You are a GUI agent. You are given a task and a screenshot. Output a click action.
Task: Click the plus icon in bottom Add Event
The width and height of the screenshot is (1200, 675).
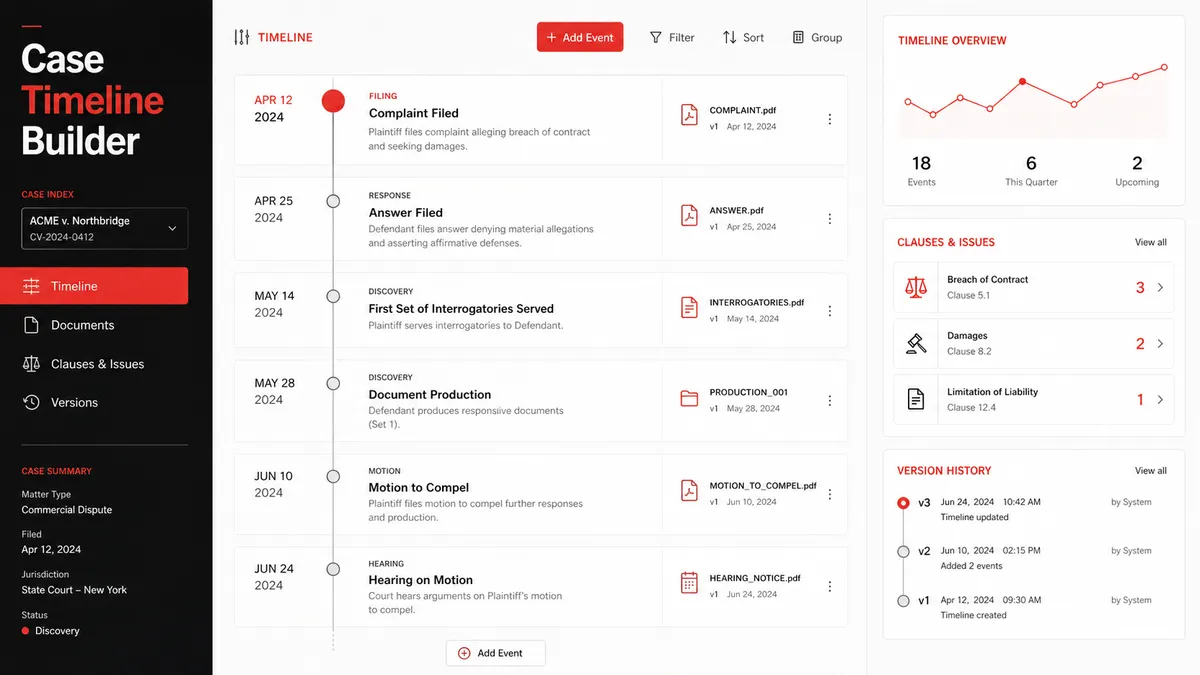click(x=464, y=653)
